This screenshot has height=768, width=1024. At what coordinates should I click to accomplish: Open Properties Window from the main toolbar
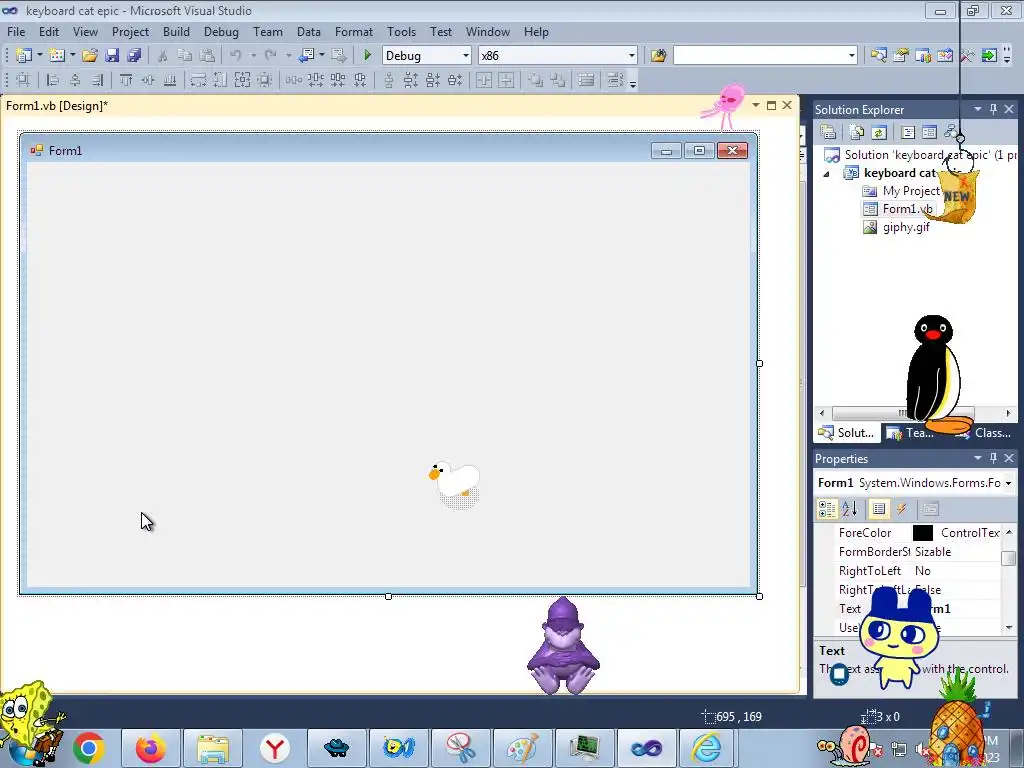click(901, 56)
